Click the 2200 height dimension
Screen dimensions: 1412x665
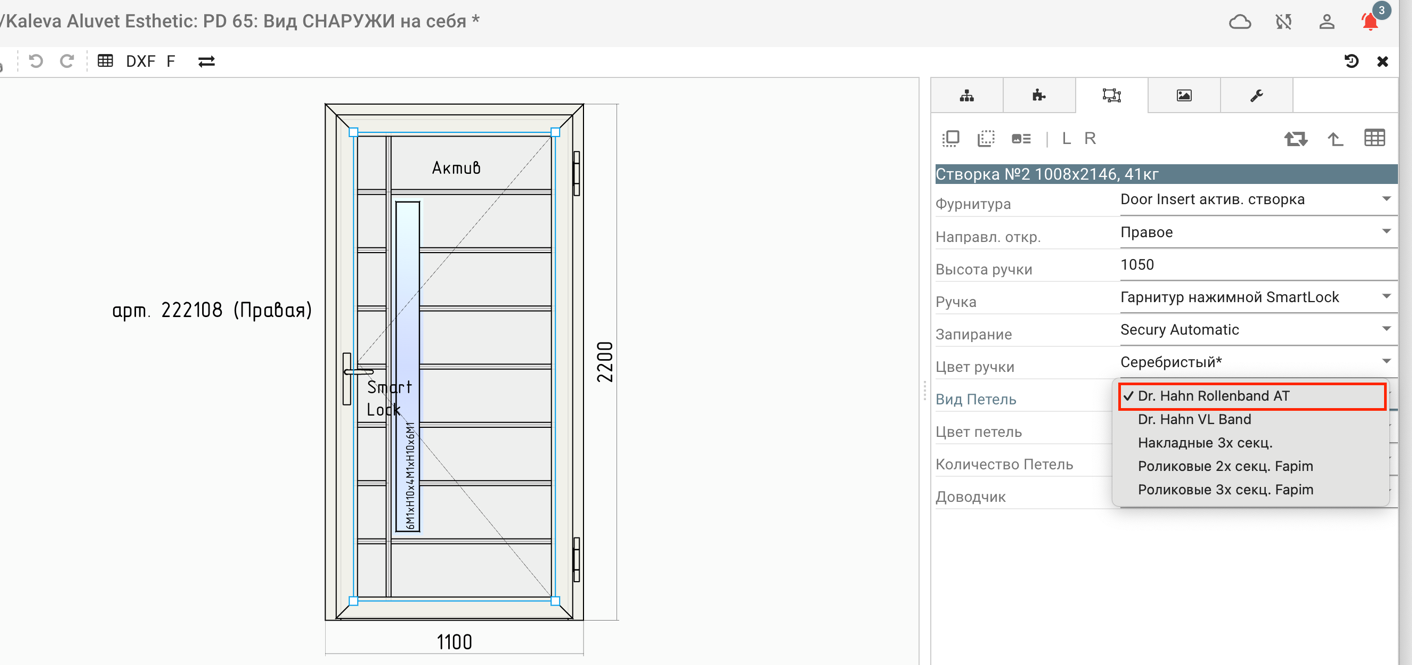click(x=605, y=361)
